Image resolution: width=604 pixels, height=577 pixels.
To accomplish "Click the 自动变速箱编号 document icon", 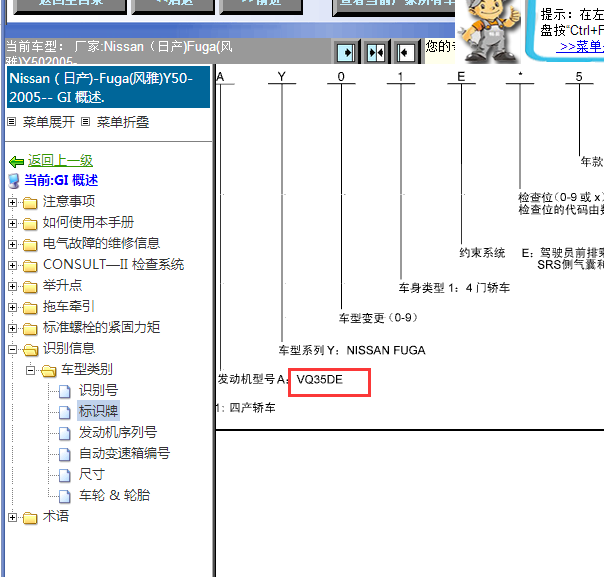I will (65, 454).
